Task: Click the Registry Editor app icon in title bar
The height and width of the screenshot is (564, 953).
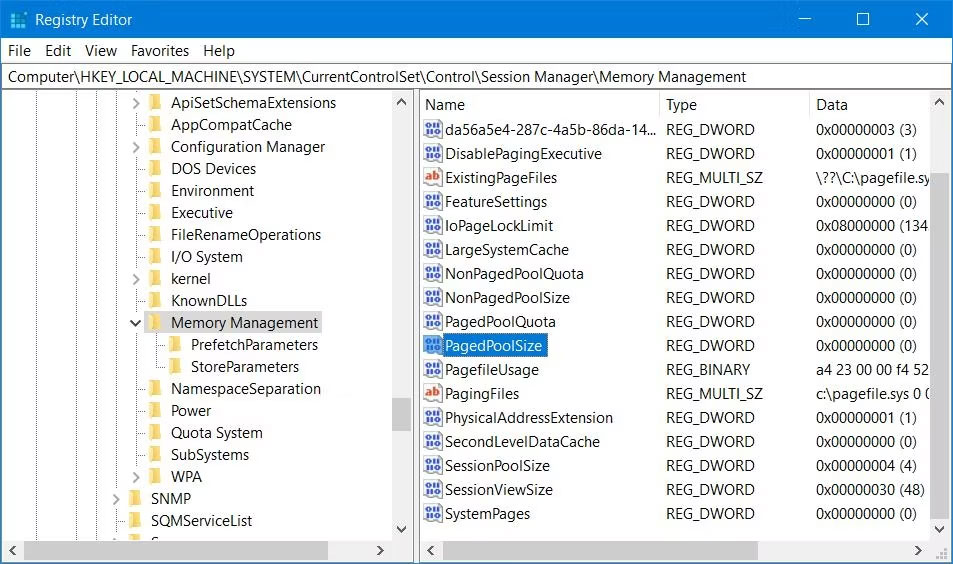Action: click(x=18, y=20)
